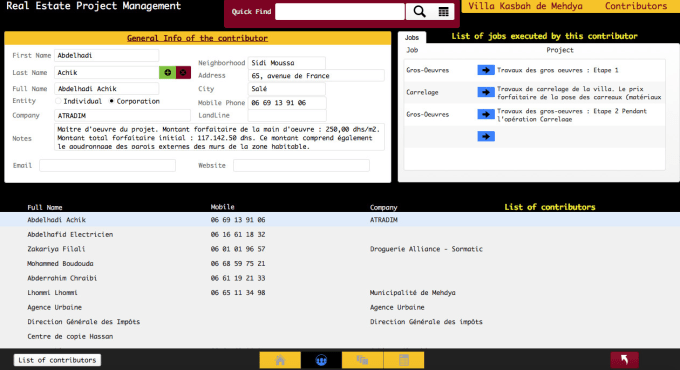
Task: Click the List of contributors button
Action: [x=57, y=360]
